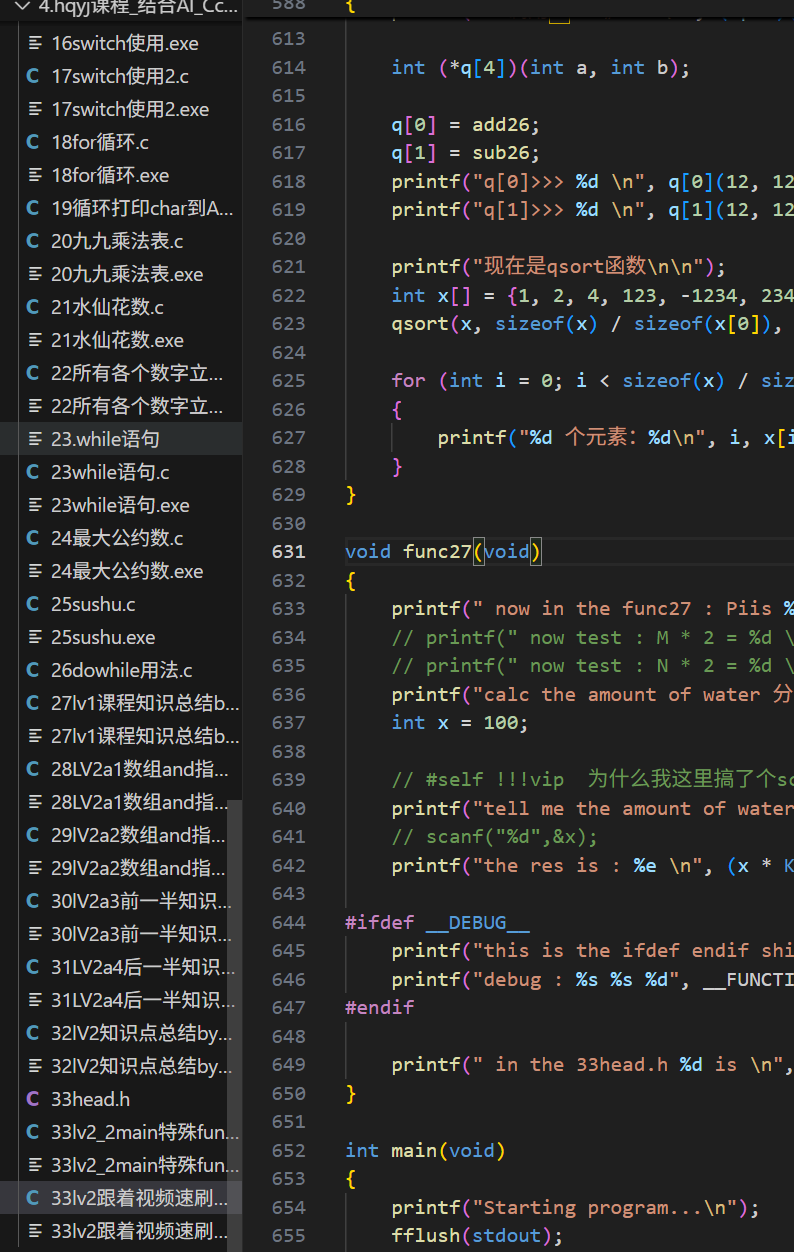Click the C icon beside 22所有各个数字立...
The height and width of the screenshot is (1252, 794).
(x=33, y=373)
